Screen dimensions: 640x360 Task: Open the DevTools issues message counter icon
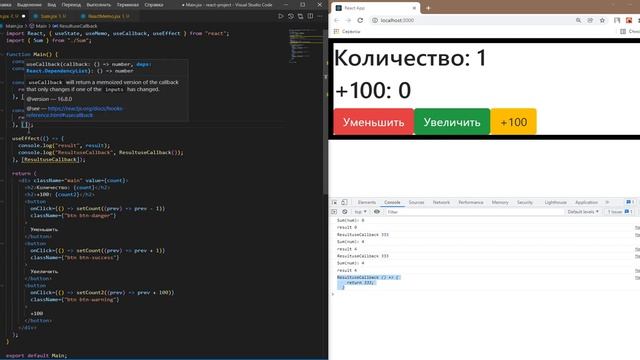(x=630, y=202)
